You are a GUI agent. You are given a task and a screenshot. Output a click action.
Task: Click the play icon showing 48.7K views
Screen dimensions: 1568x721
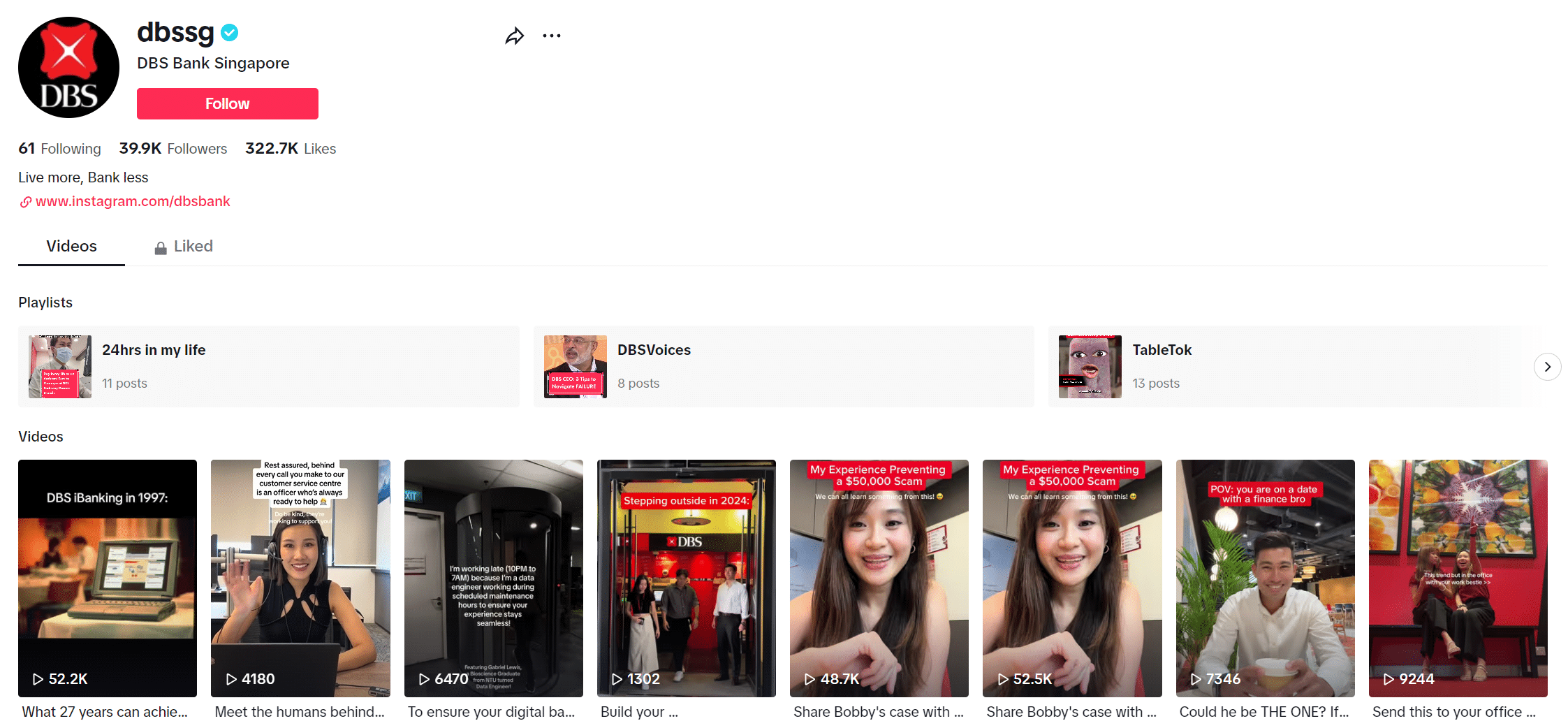(809, 679)
